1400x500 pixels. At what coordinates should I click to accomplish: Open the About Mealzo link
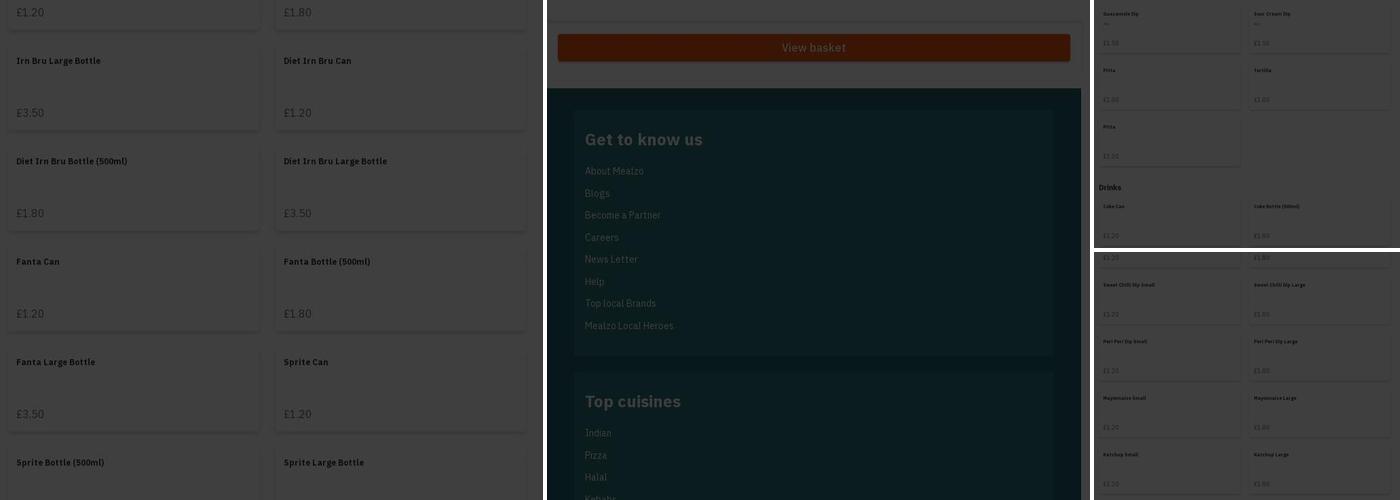pos(614,171)
